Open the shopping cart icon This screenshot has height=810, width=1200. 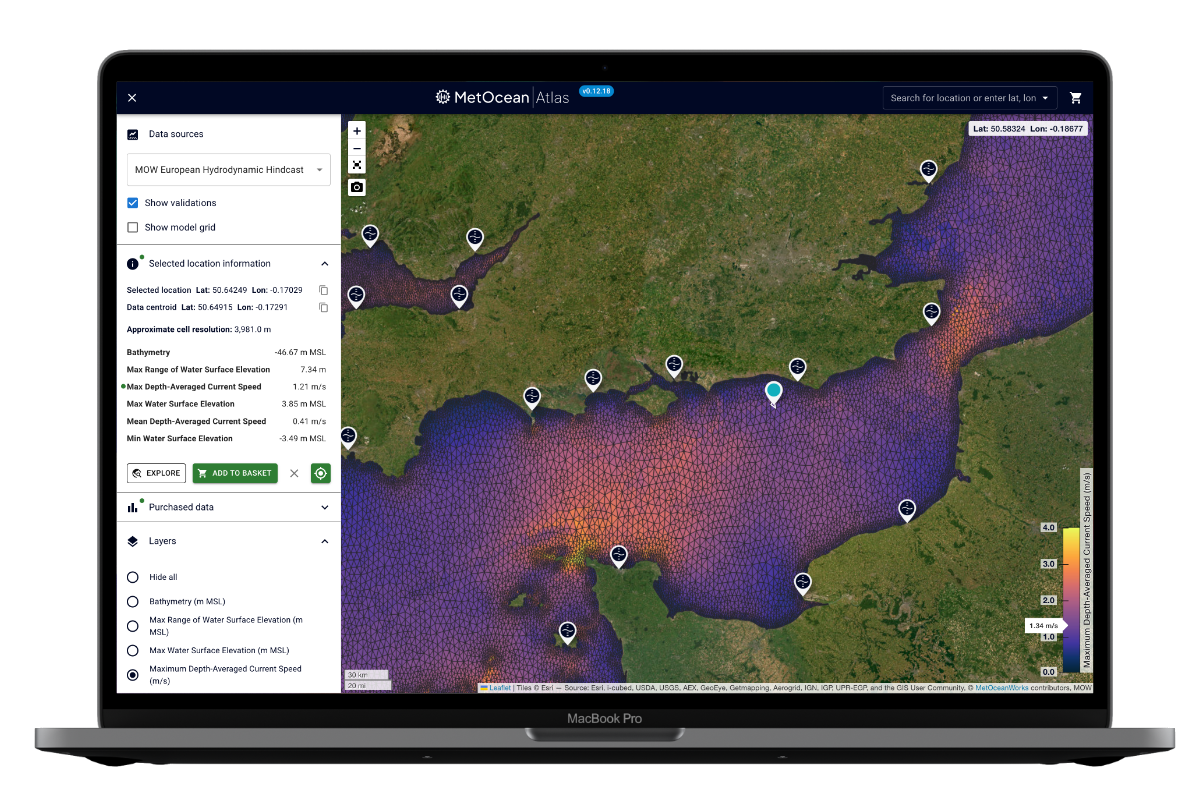click(1076, 98)
